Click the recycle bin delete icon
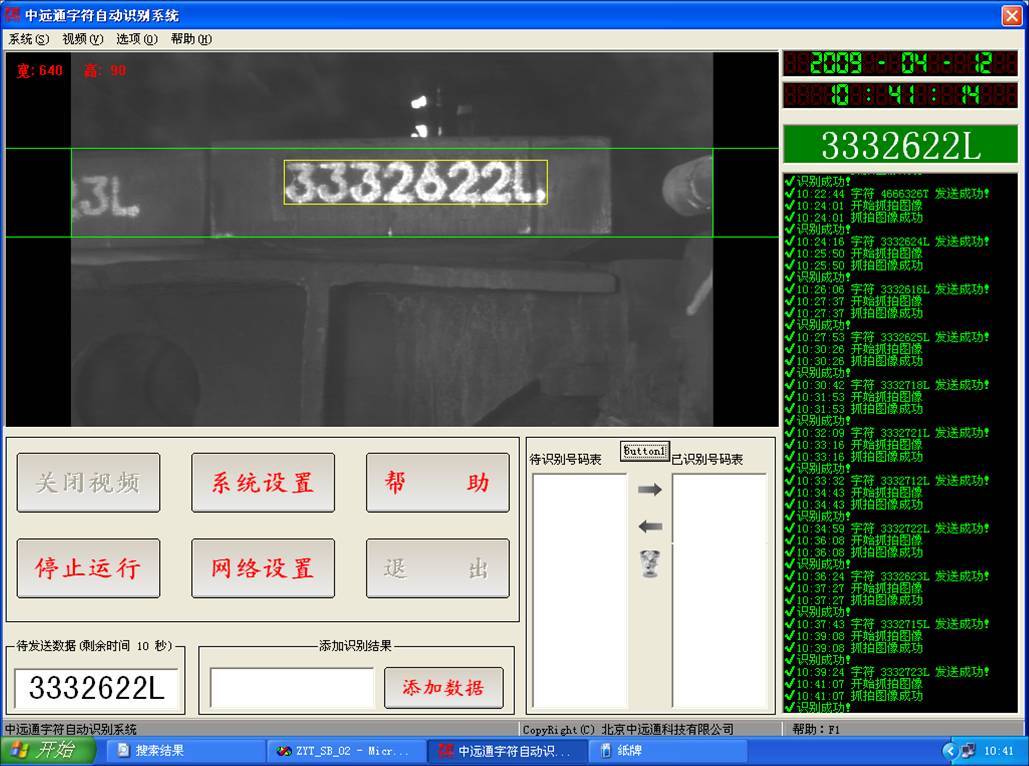Viewport: 1029px width, 766px height. coord(650,565)
